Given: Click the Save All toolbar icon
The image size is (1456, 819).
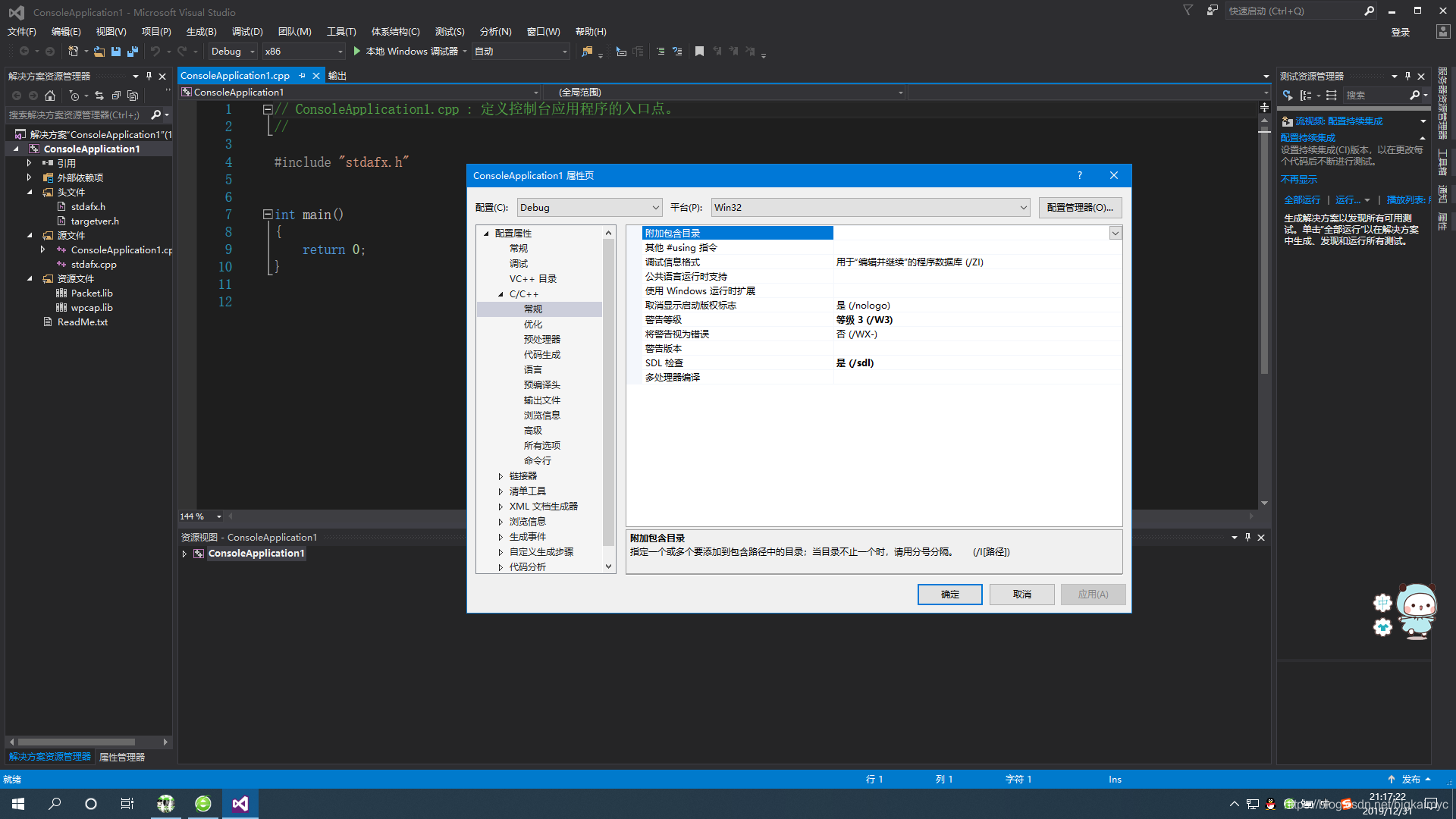Looking at the screenshot, I should (133, 52).
